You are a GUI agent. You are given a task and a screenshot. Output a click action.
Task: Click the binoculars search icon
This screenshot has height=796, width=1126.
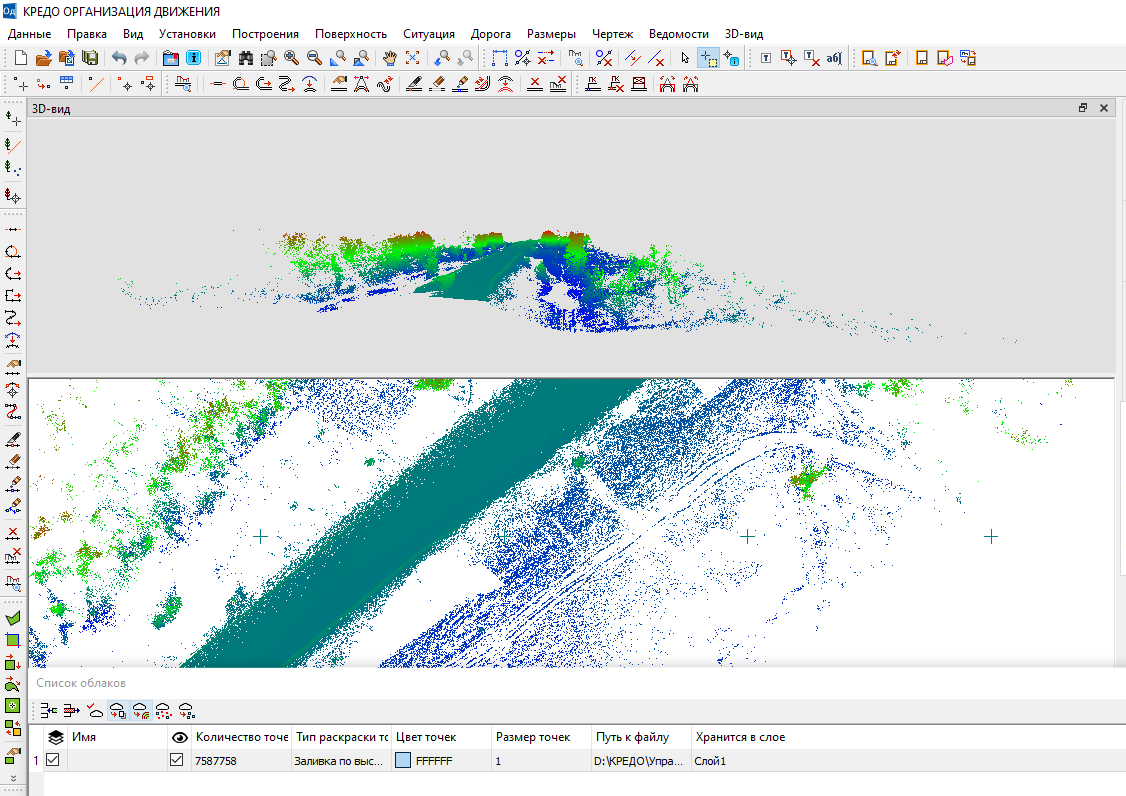(245, 58)
